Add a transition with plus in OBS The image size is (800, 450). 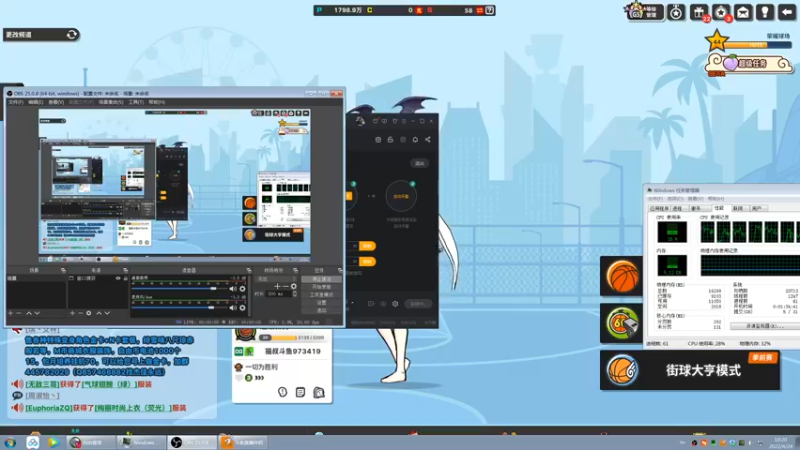(277, 286)
